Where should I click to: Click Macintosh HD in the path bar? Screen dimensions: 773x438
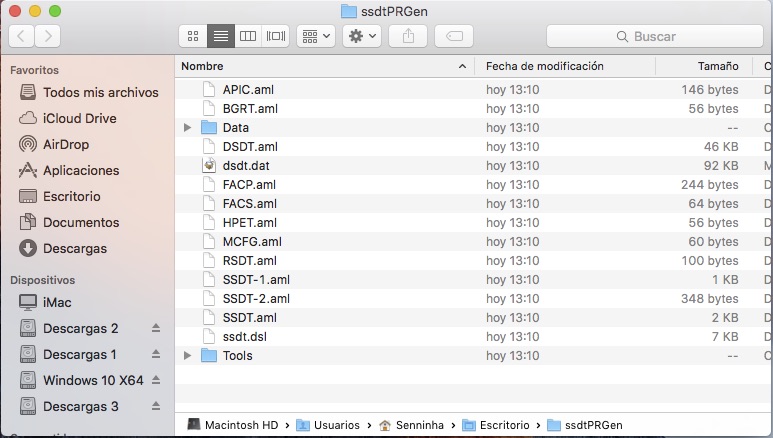[x=233, y=425]
